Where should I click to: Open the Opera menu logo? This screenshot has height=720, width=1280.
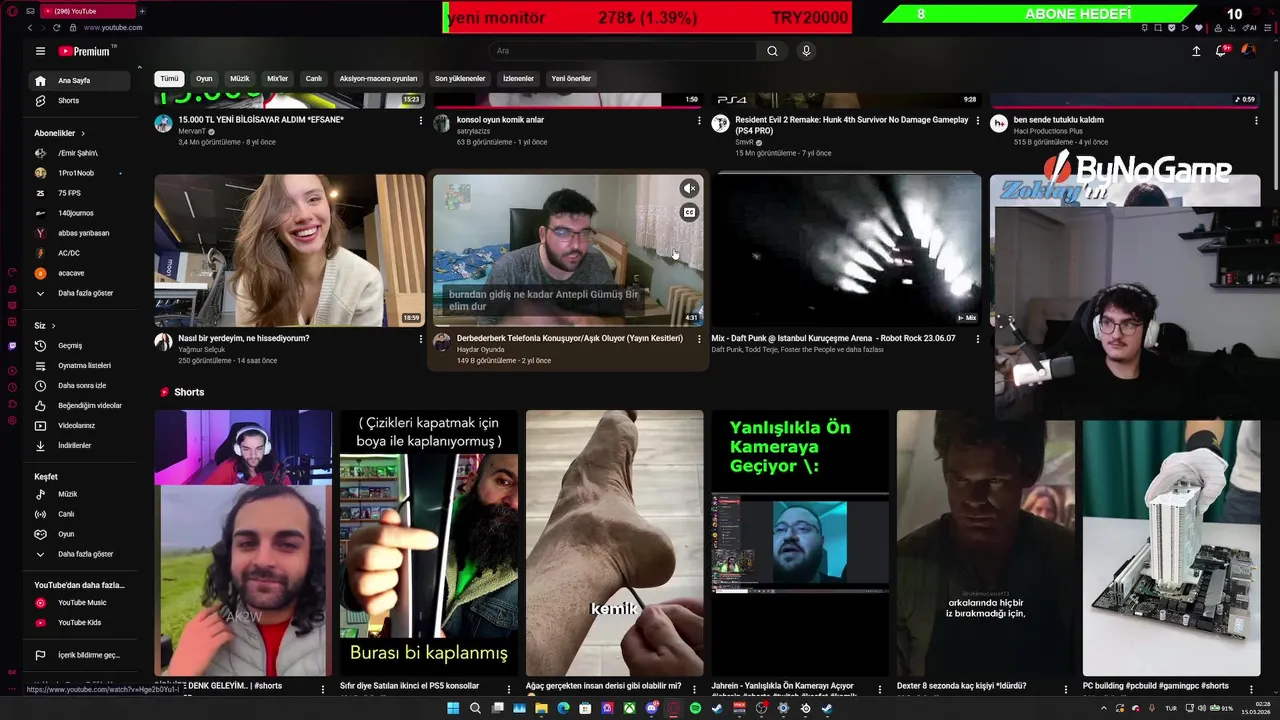point(12,11)
